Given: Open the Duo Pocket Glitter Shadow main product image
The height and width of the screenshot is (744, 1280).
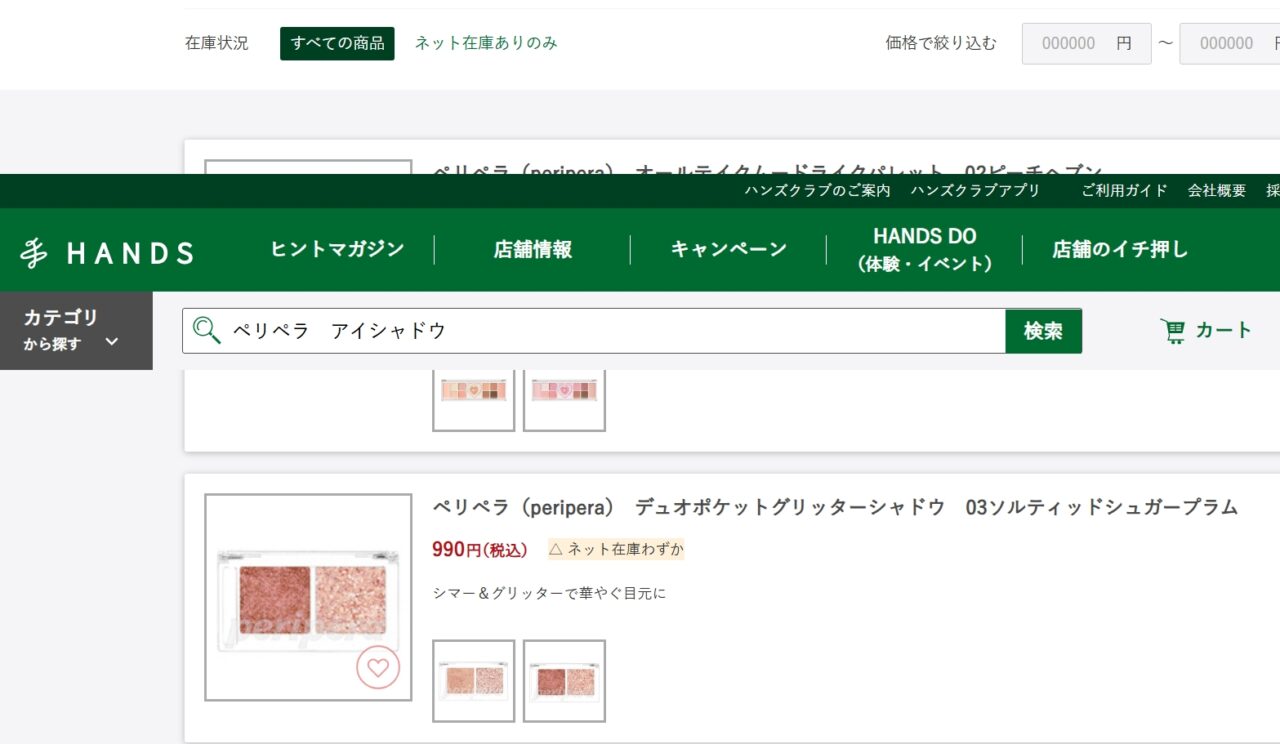Looking at the screenshot, I should point(308,597).
